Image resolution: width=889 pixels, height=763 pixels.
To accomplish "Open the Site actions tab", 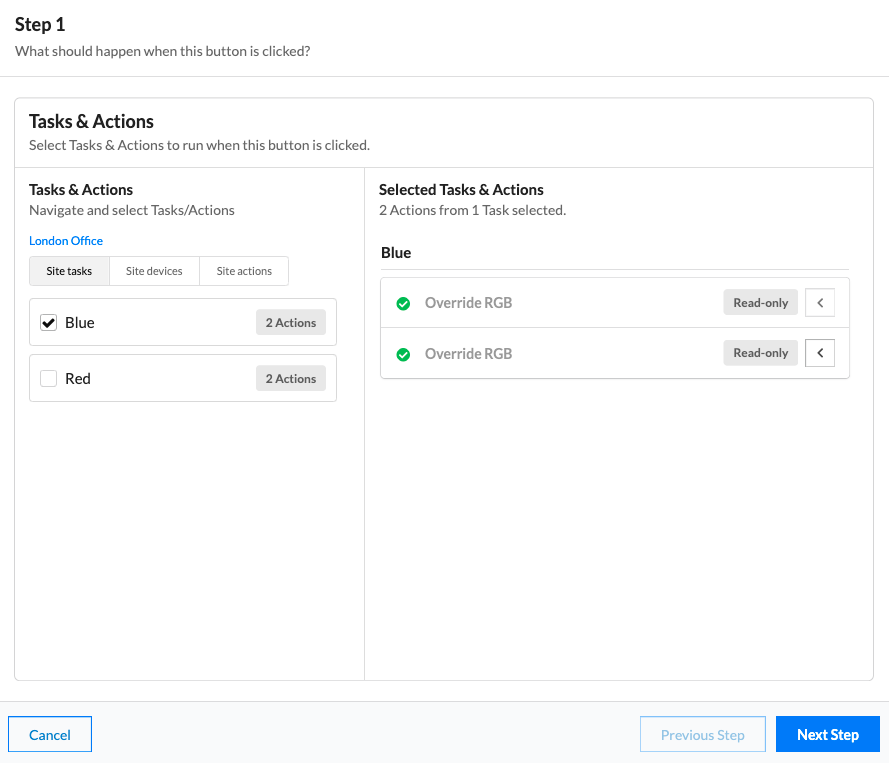I will click(244, 271).
